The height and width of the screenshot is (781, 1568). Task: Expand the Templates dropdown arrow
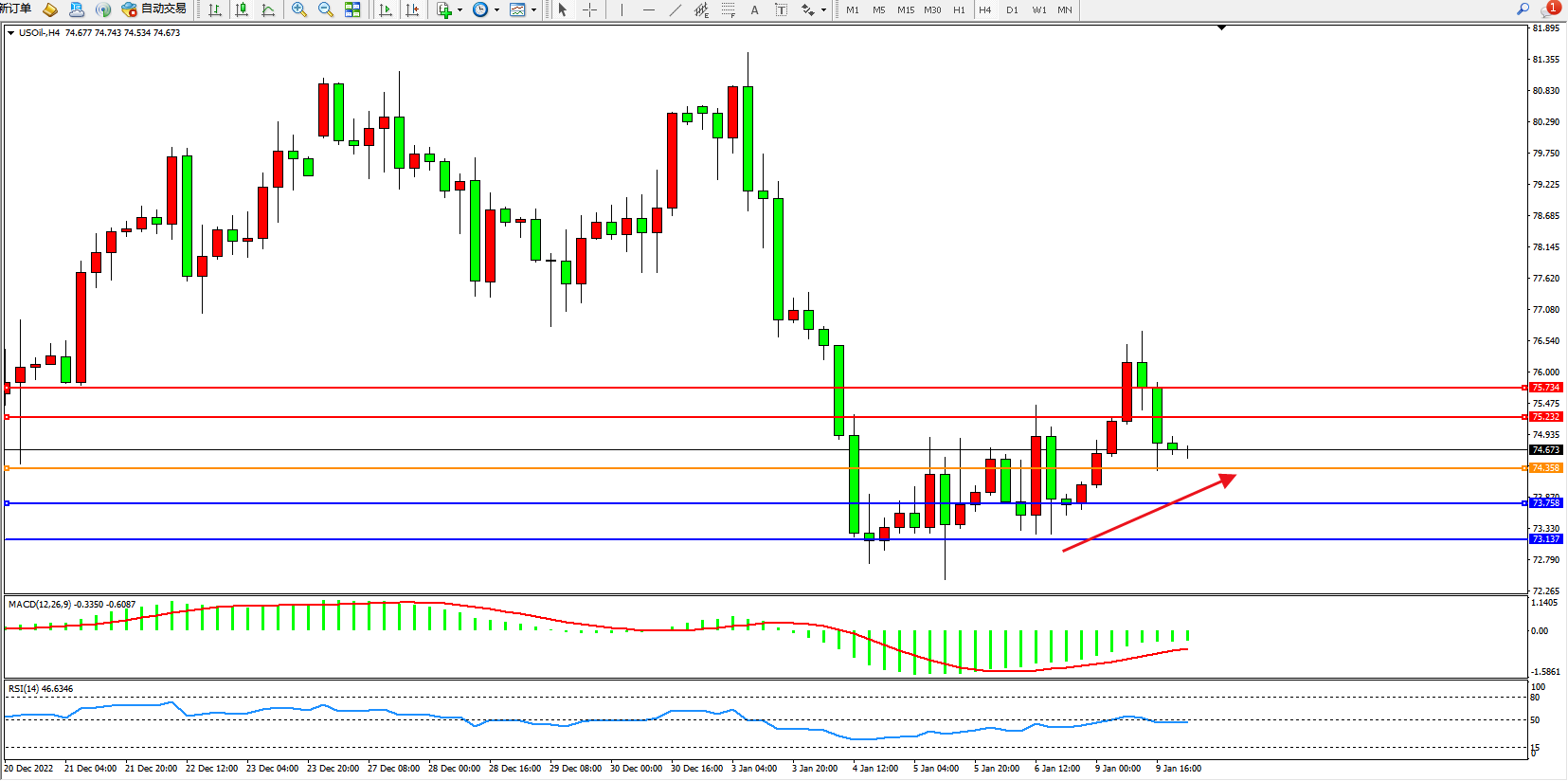(x=533, y=10)
